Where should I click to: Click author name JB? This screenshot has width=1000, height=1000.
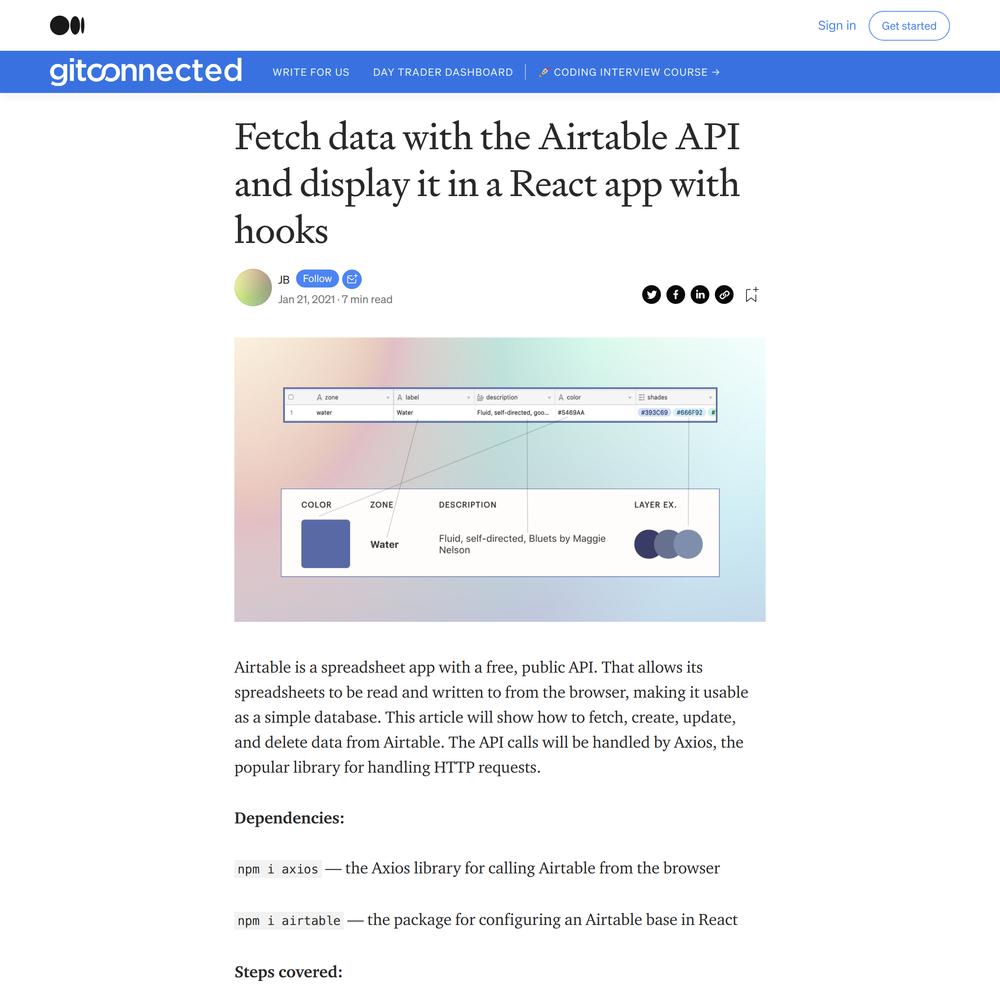(284, 279)
